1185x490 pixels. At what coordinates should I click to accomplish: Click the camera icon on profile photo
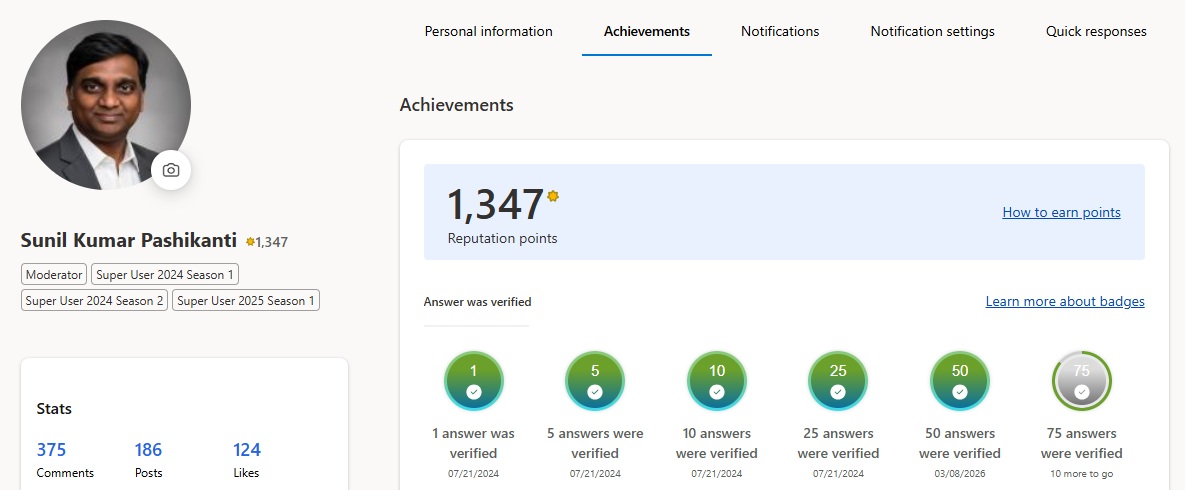pyautogui.click(x=171, y=170)
